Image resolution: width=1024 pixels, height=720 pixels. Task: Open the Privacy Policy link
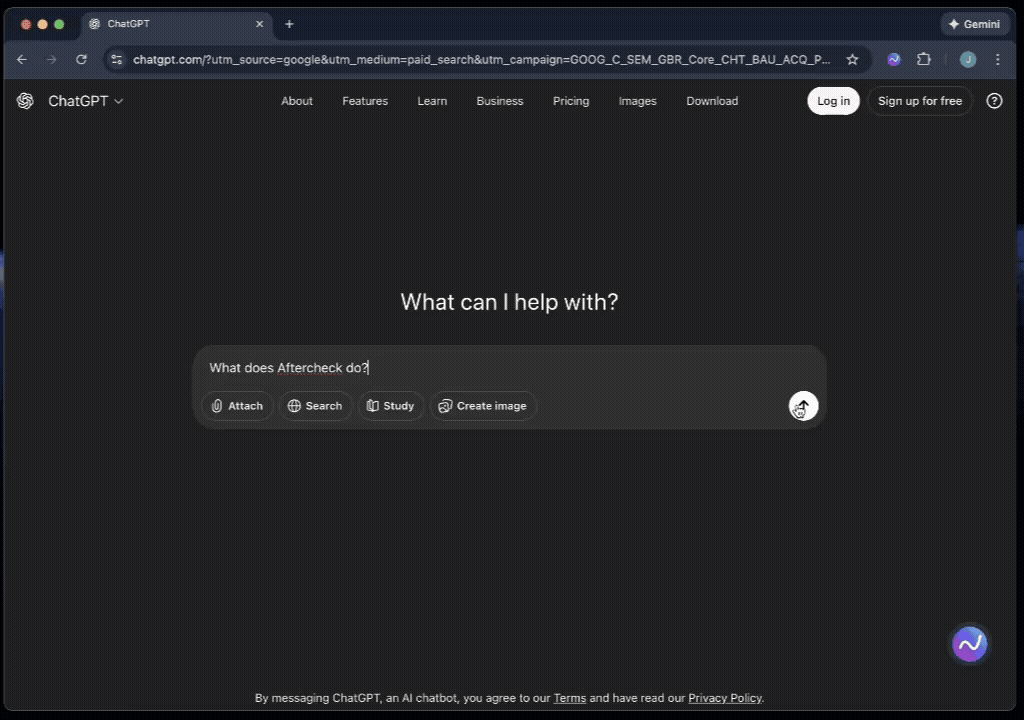click(725, 698)
